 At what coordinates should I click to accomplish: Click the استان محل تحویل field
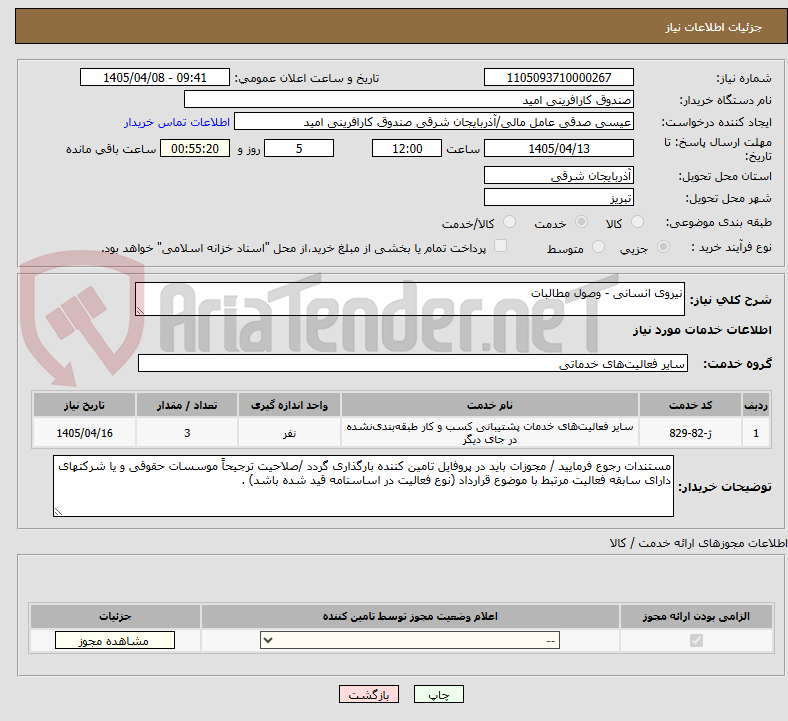pos(558,175)
